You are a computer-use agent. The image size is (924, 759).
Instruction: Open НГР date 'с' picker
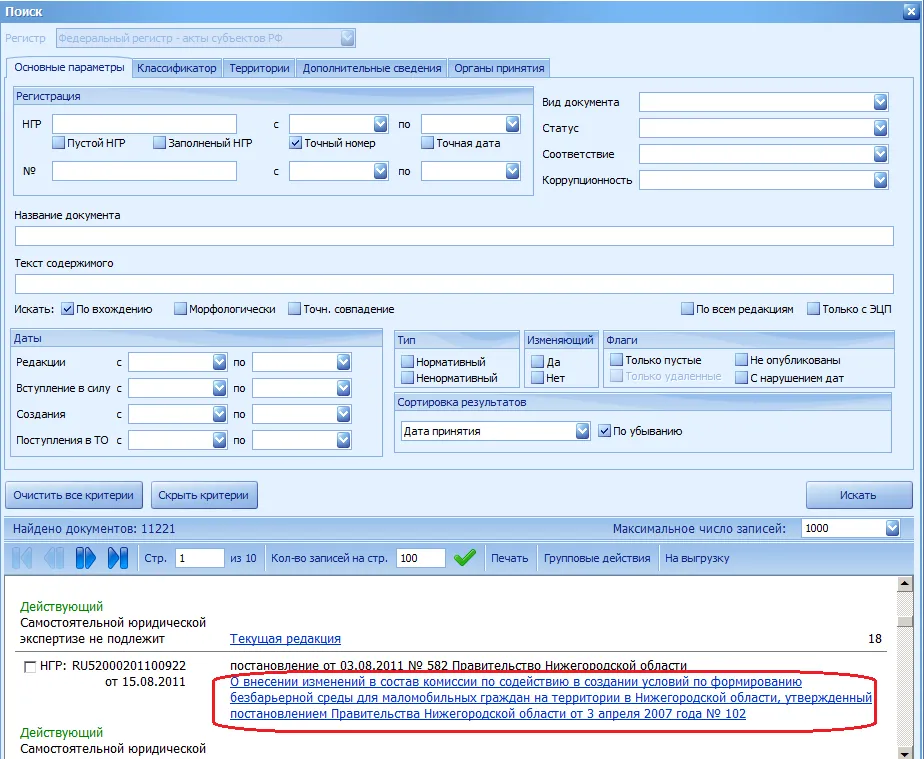point(380,124)
